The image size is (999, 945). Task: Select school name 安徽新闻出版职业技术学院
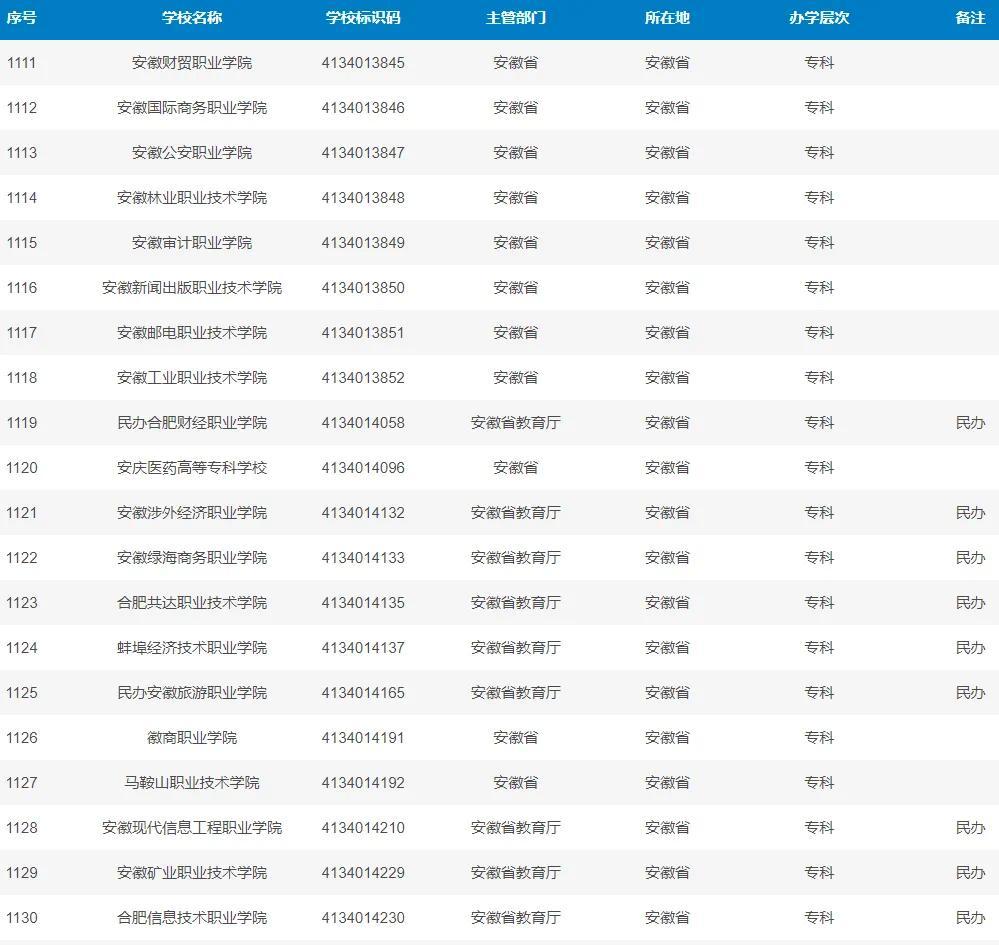point(192,287)
